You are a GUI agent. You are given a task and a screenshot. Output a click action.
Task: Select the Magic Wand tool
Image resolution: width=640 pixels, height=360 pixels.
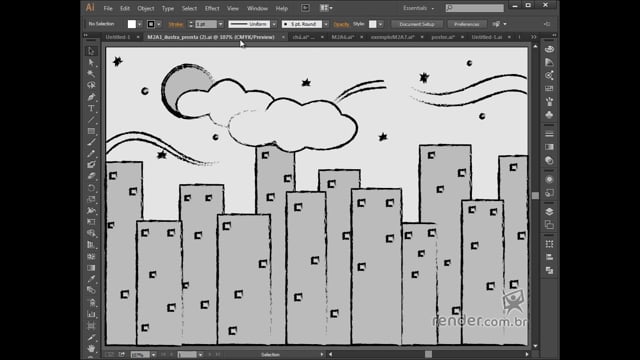tap(91, 74)
